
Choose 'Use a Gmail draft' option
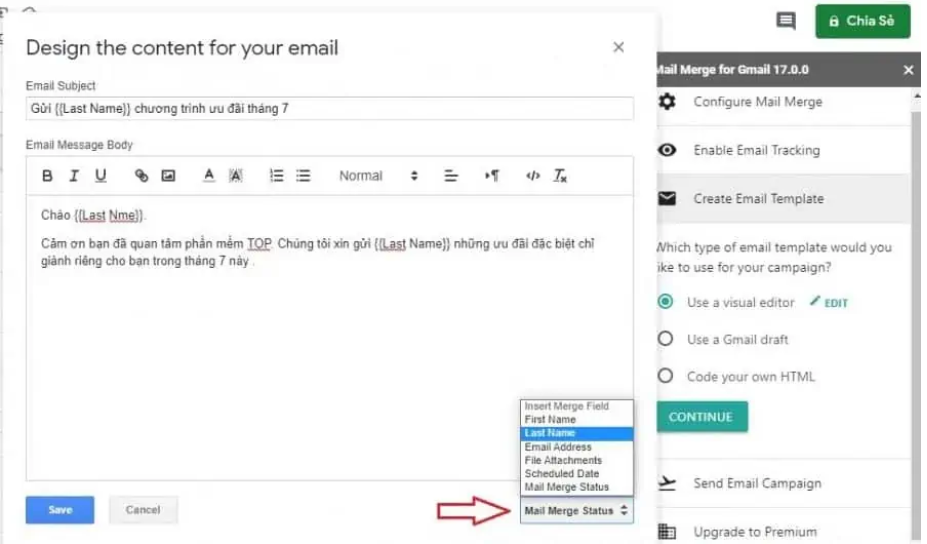click(x=666, y=339)
